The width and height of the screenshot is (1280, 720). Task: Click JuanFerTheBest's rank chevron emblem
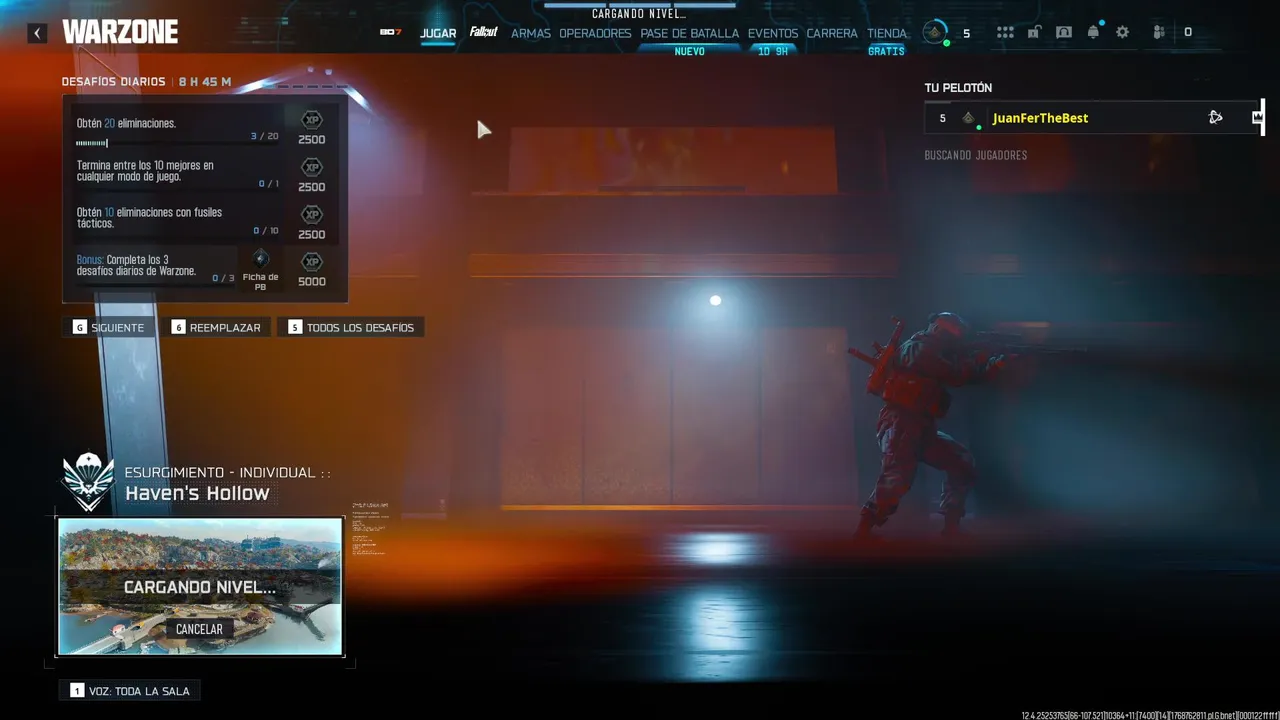[968, 118]
